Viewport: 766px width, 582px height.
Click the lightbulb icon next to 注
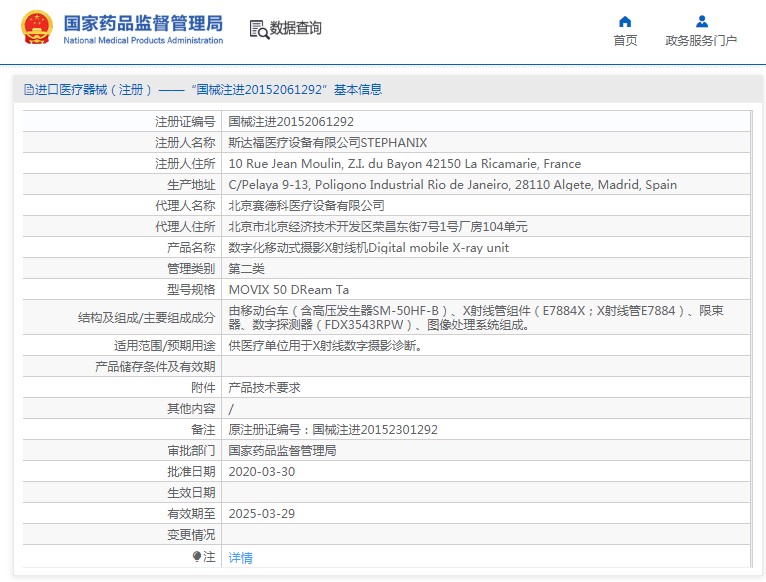(197, 557)
